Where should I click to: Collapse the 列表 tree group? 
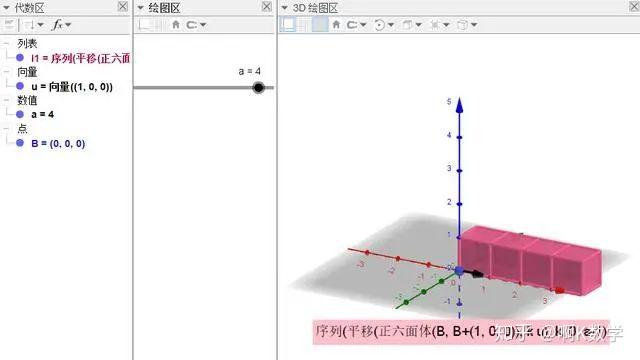click(6, 42)
